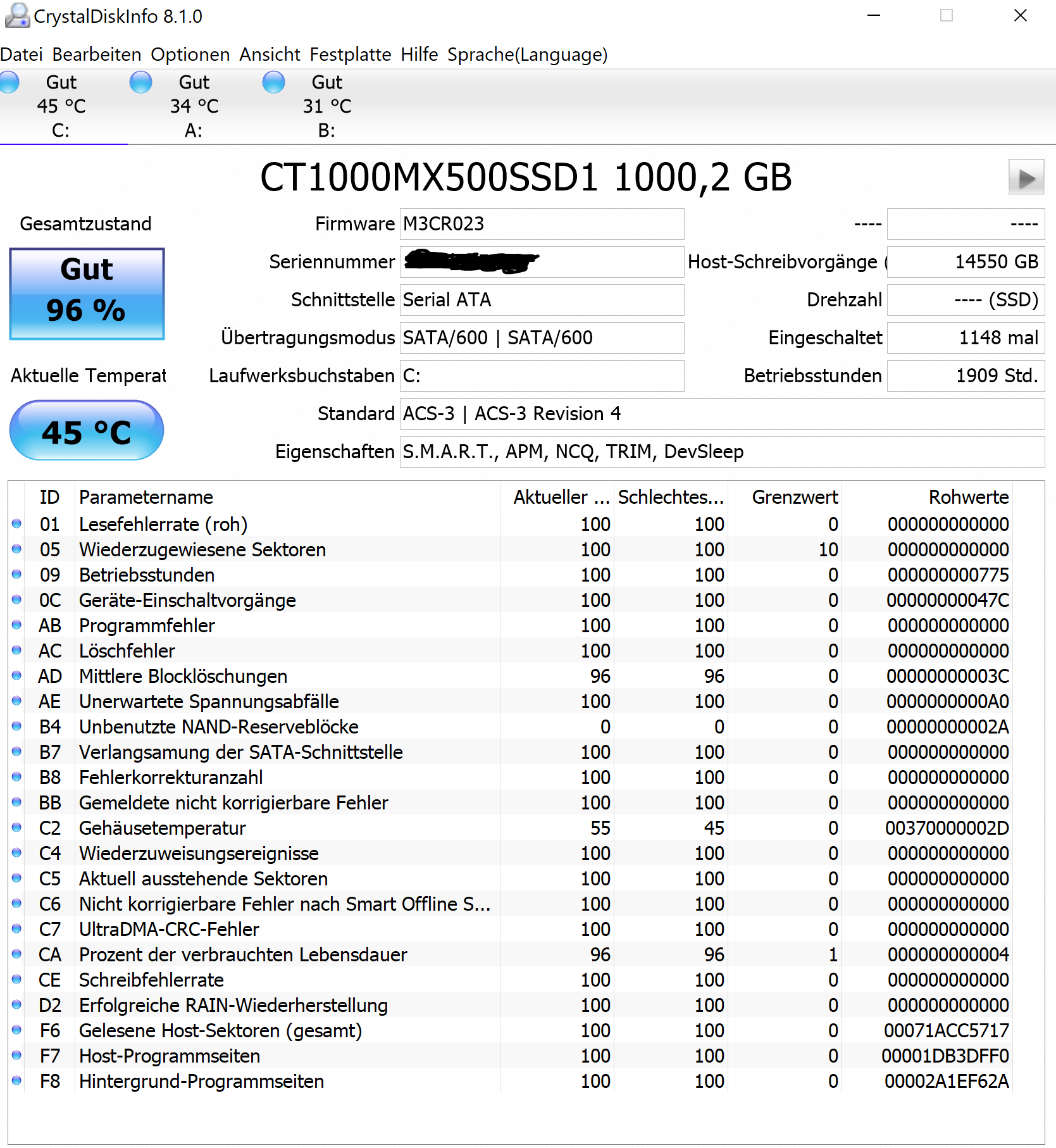Image resolution: width=1056 pixels, height=1148 pixels.
Task: Click the Standard field ACS-3 Revision 4
Action: point(722,414)
